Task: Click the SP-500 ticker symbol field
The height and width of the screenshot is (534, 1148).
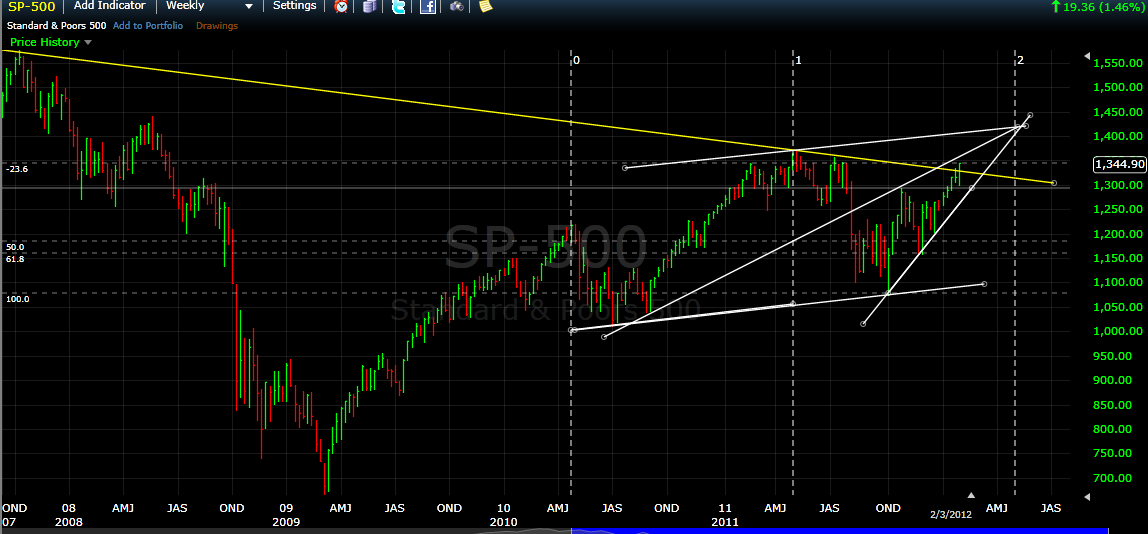Action: tap(29, 6)
